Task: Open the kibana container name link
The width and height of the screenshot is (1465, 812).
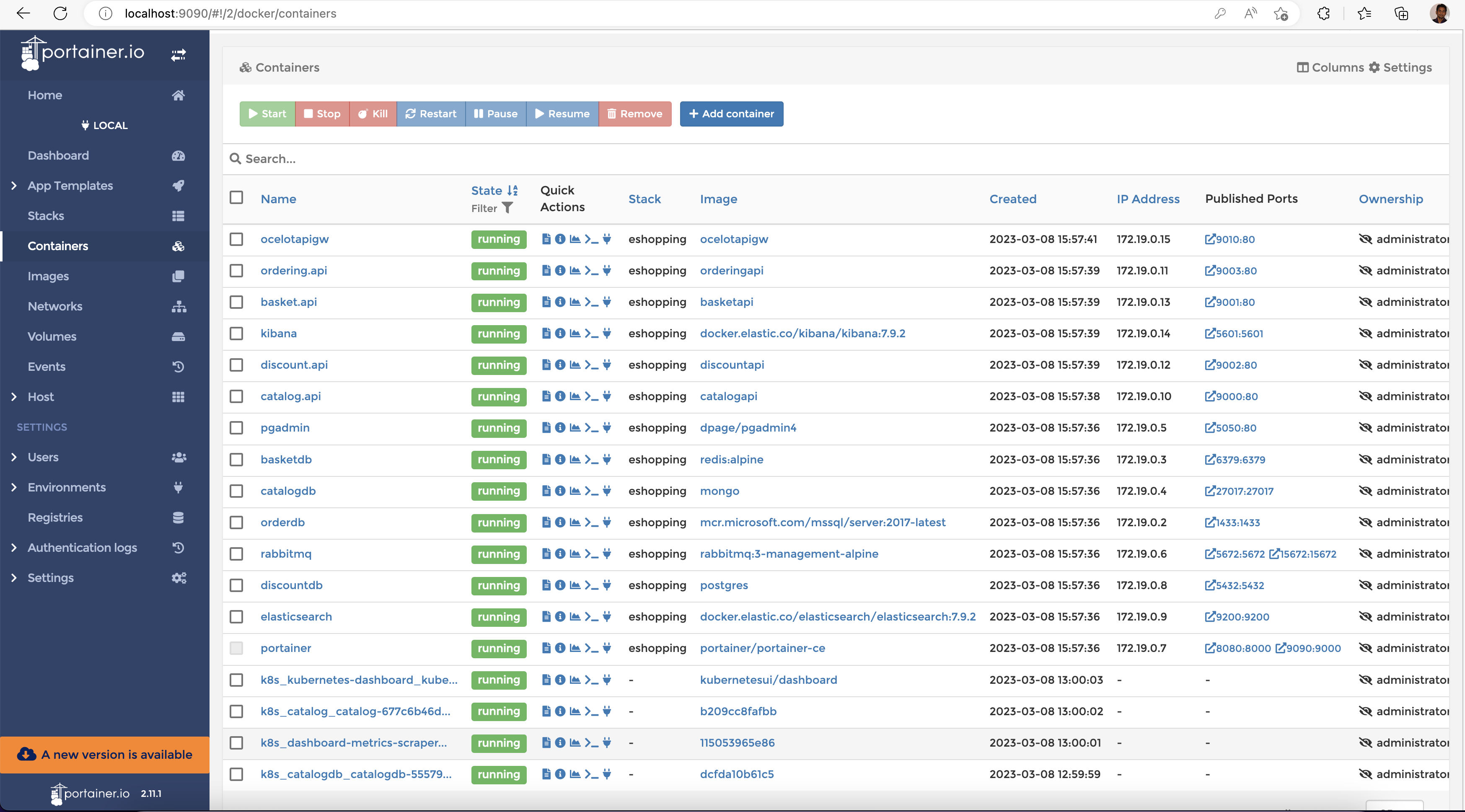Action: point(279,333)
